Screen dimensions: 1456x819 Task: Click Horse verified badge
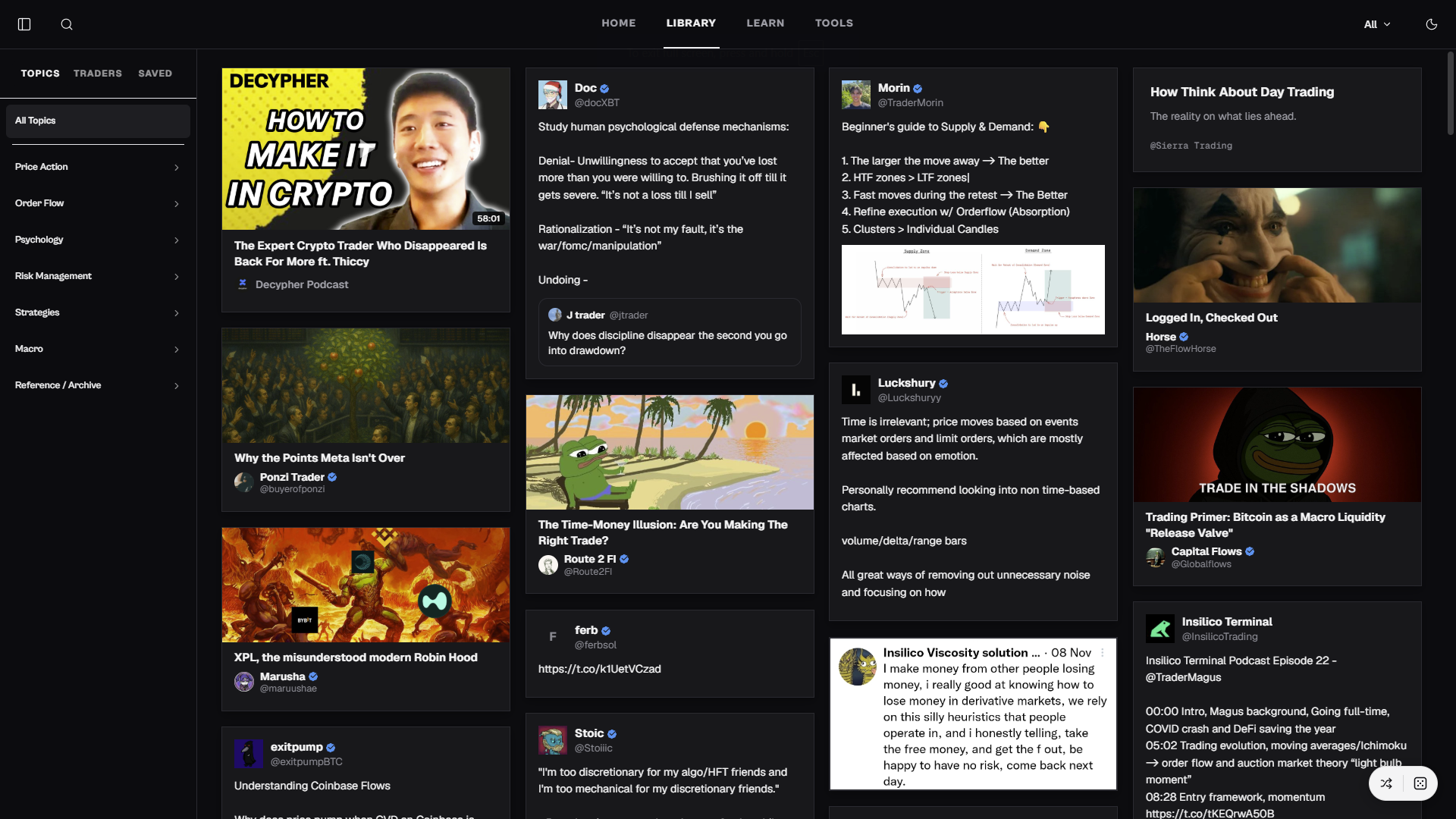tap(1184, 337)
